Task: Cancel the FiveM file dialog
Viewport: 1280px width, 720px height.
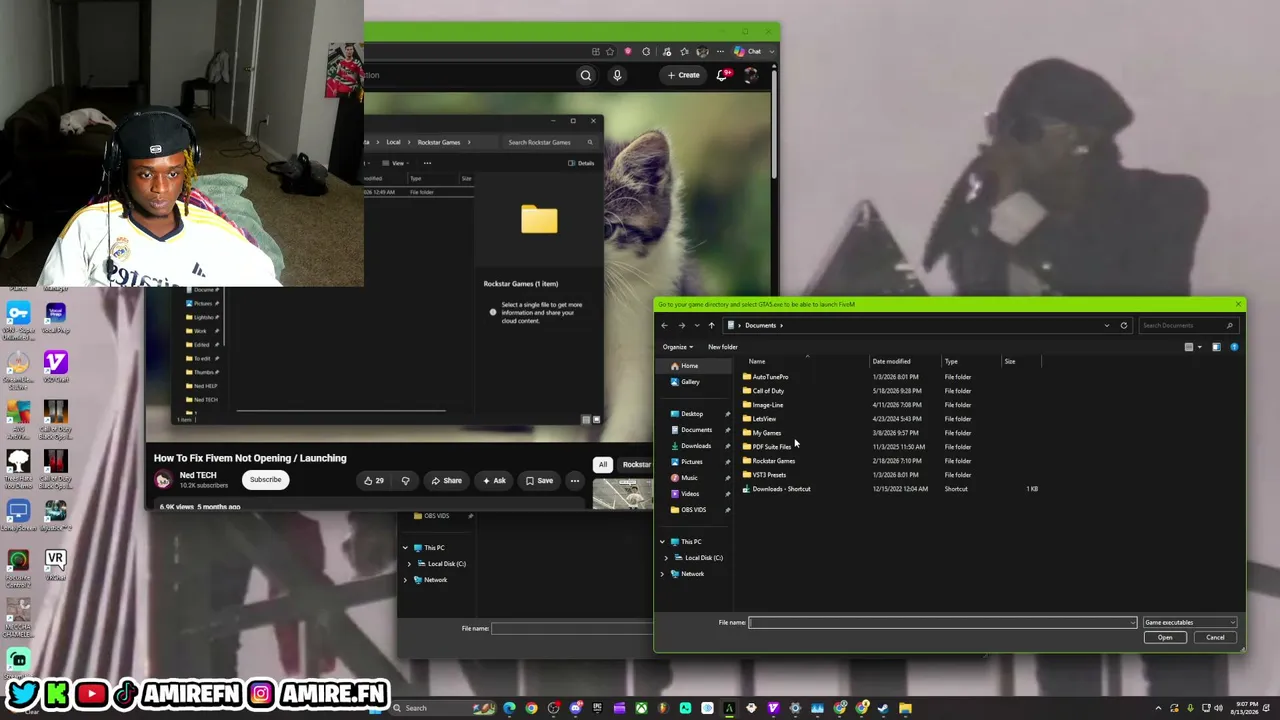Action: [1215, 638]
